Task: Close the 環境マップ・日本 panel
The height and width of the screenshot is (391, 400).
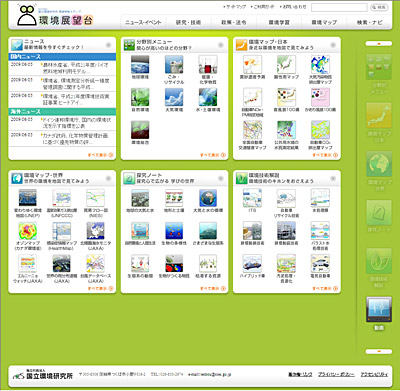Action: (333, 45)
